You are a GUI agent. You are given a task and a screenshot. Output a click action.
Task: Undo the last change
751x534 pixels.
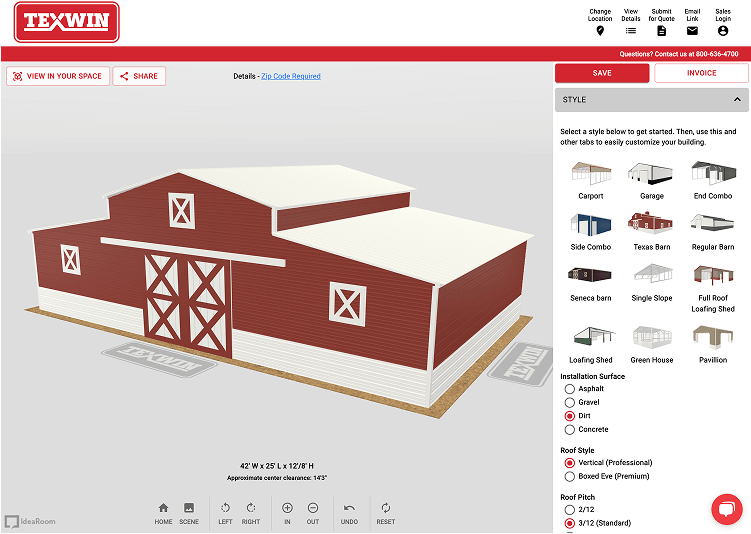click(x=349, y=508)
